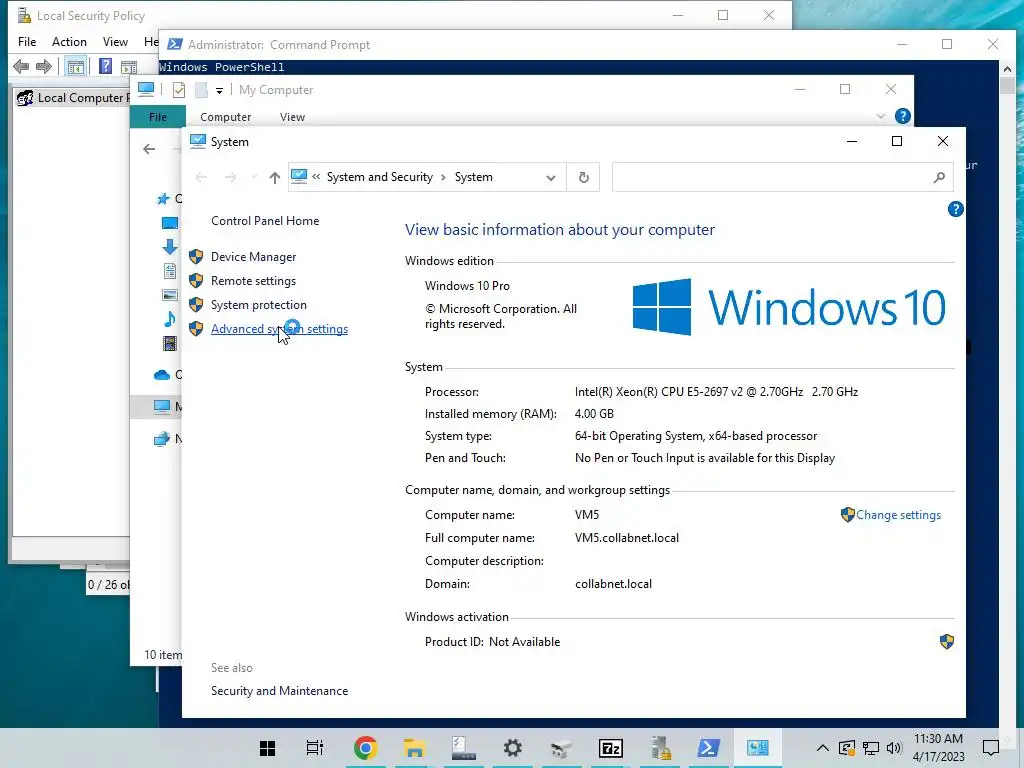Click the Windows activation shield icon
The image size is (1024, 768).
946,641
